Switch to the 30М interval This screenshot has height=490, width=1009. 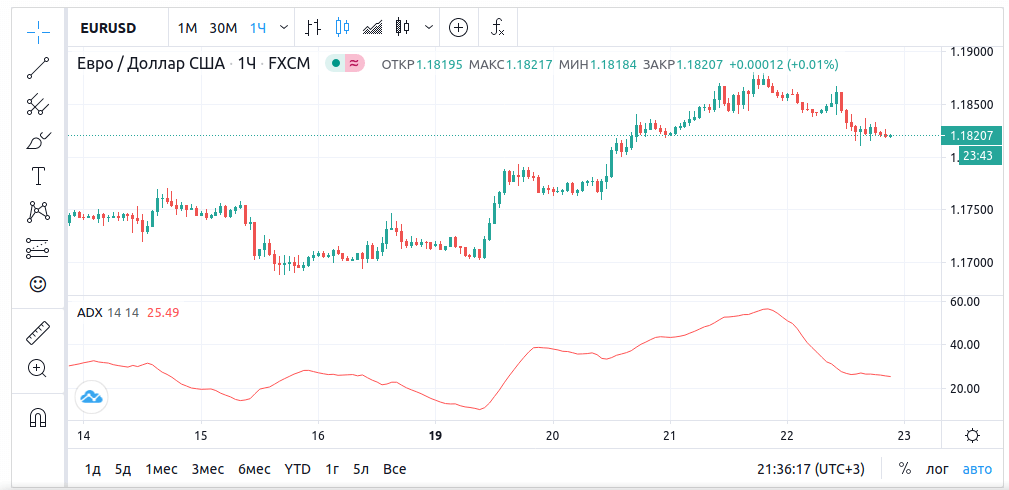(223, 28)
